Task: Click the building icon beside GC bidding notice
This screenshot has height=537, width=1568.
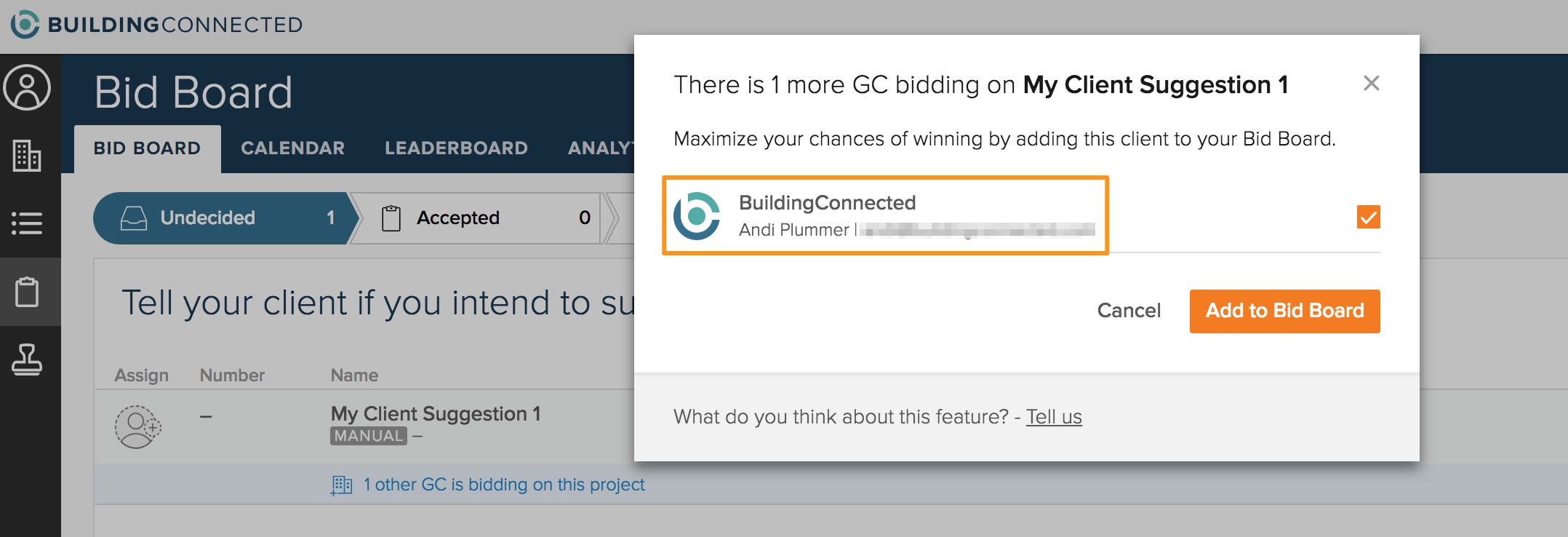Action: pyautogui.click(x=341, y=485)
